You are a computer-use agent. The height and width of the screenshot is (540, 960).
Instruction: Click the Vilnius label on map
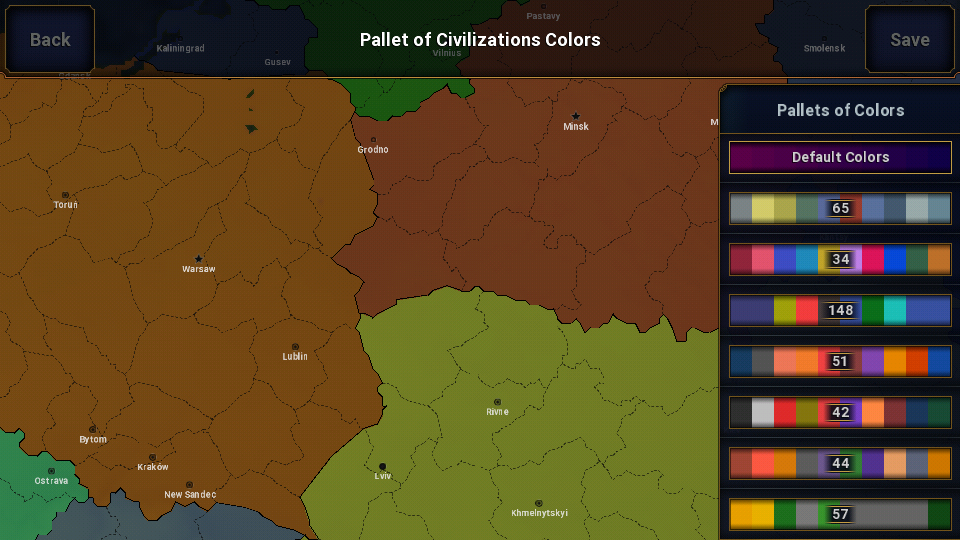pyautogui.click(x=447, y=53)
